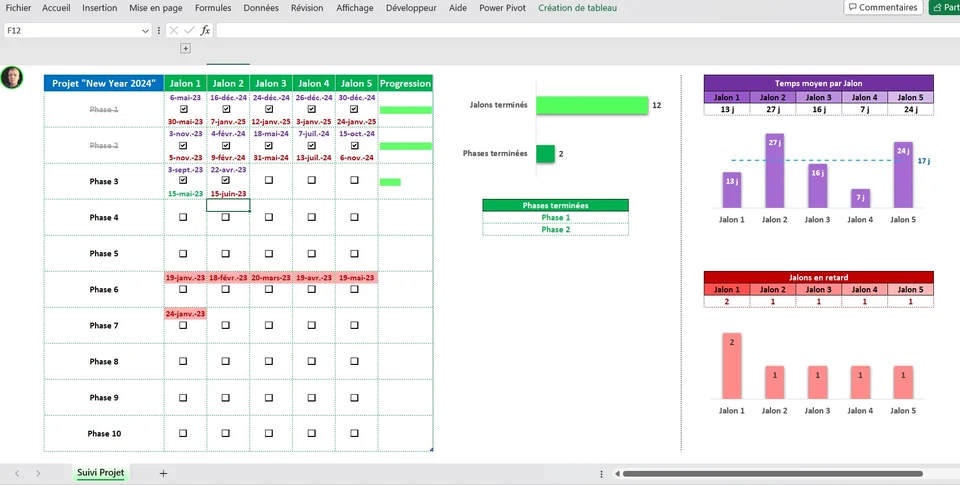Select the green Jalon 4 table header
Image resolution: width=960 pixels, height=485 pixels.
point(313,83)
